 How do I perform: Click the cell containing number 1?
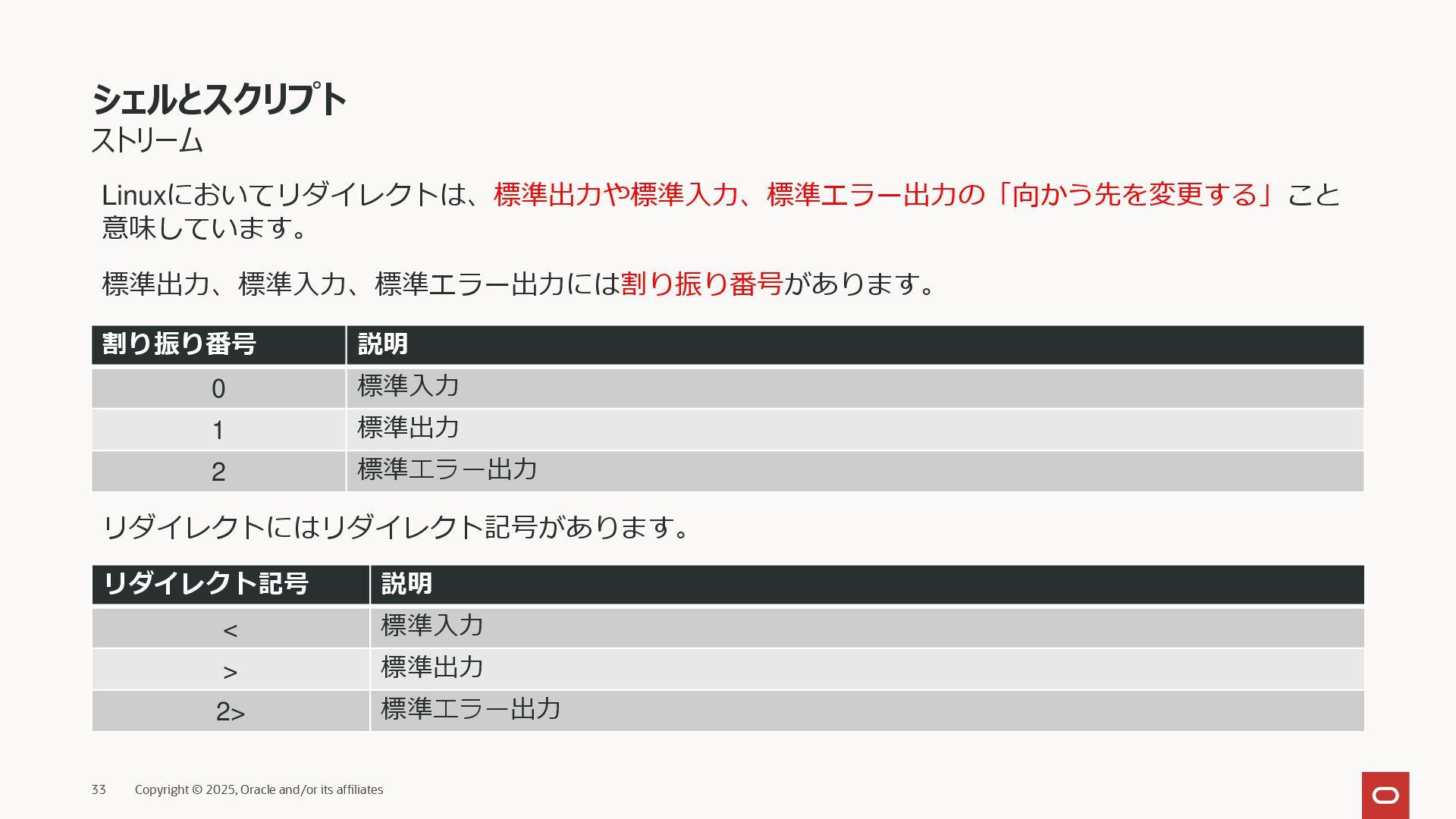coord(218,430)
